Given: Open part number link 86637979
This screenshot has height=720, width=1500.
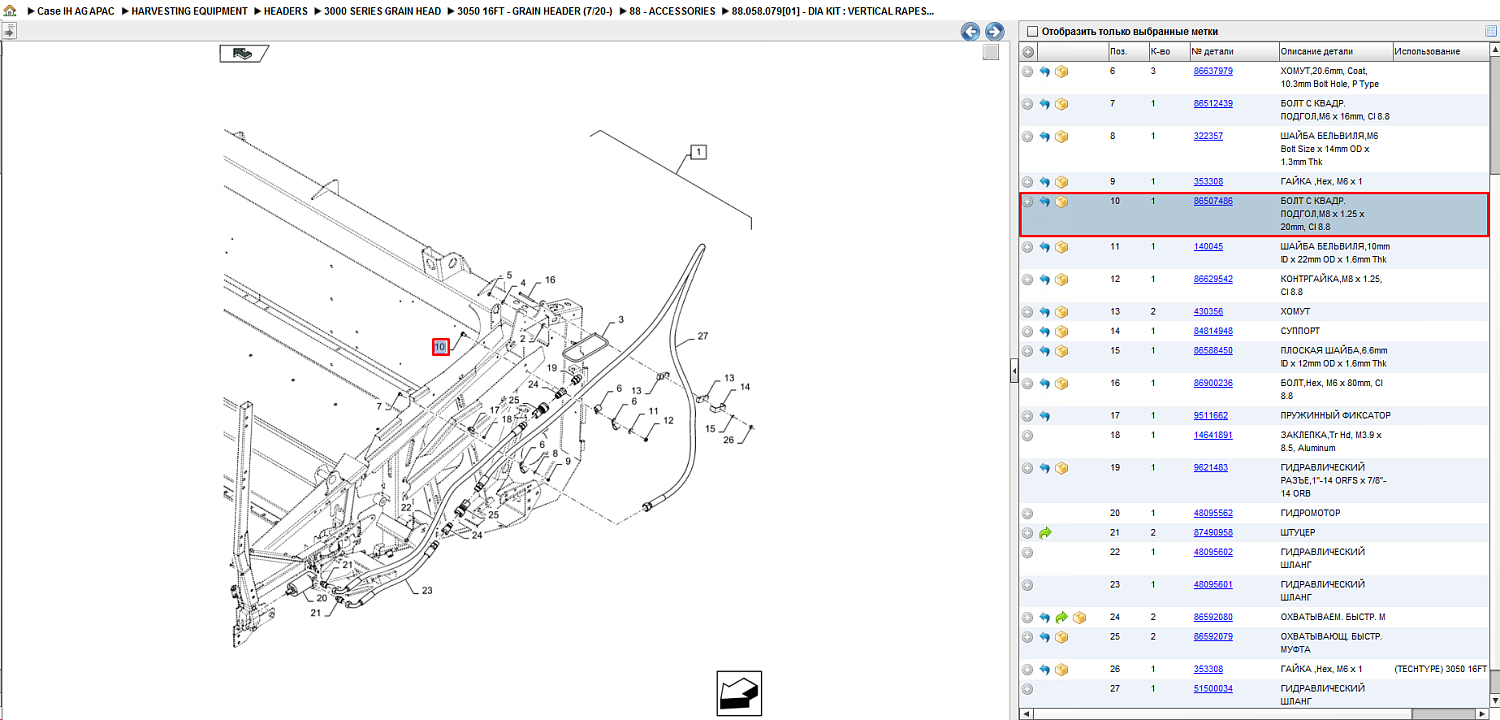Looking at the screenshot, I should [x=1213, y=72].
